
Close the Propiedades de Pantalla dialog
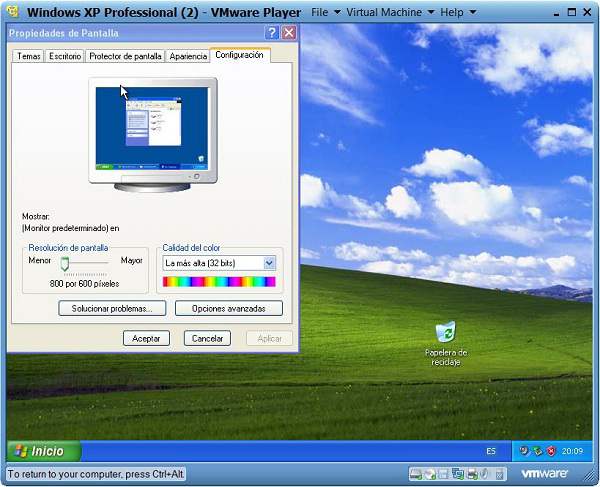pos(289,33)
